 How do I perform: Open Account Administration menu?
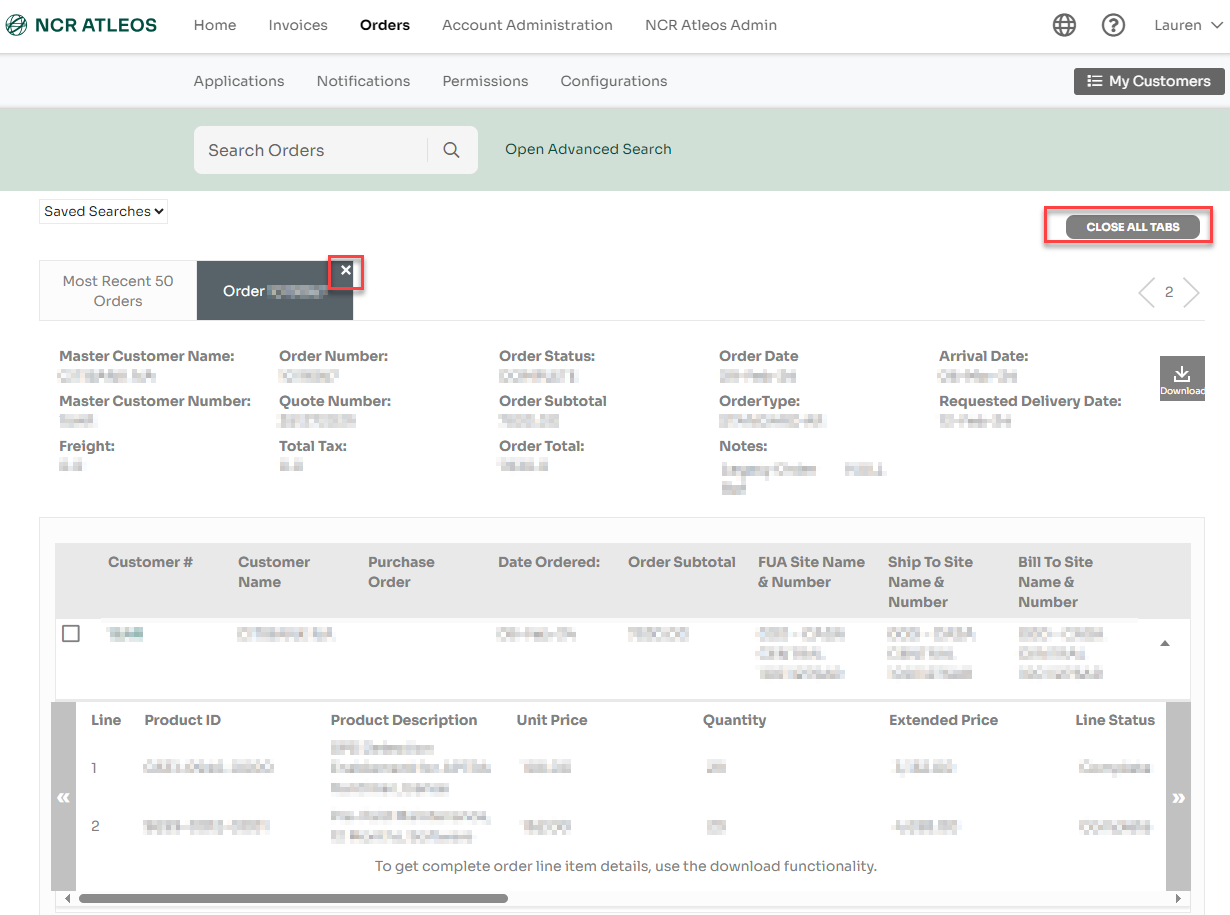(527, 25)
